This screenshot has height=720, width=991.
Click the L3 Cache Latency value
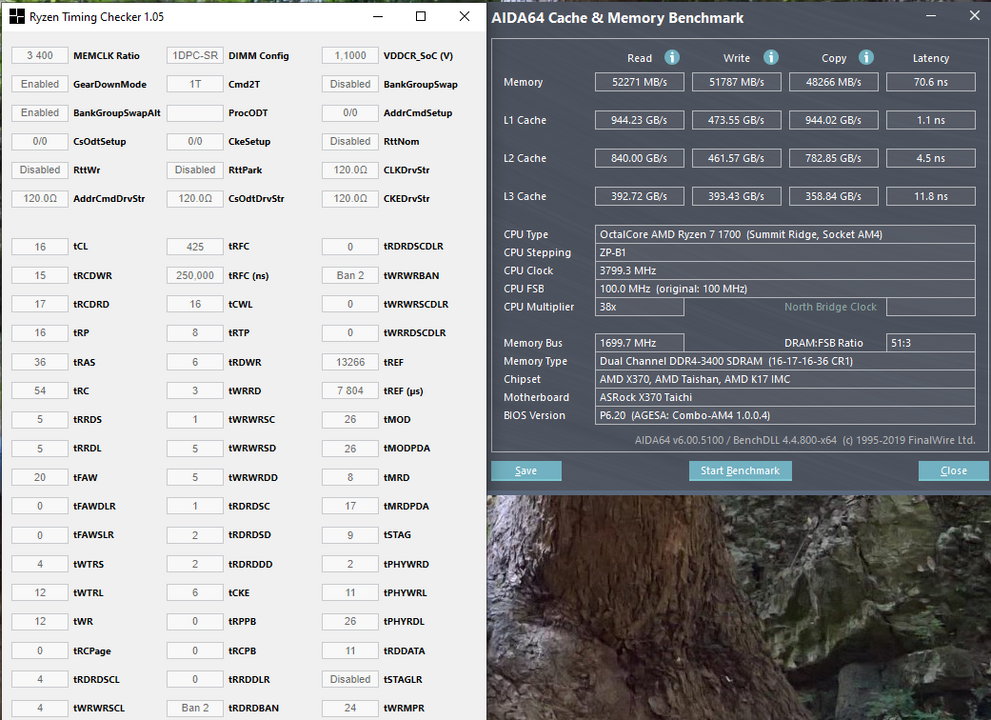(930, 197)
